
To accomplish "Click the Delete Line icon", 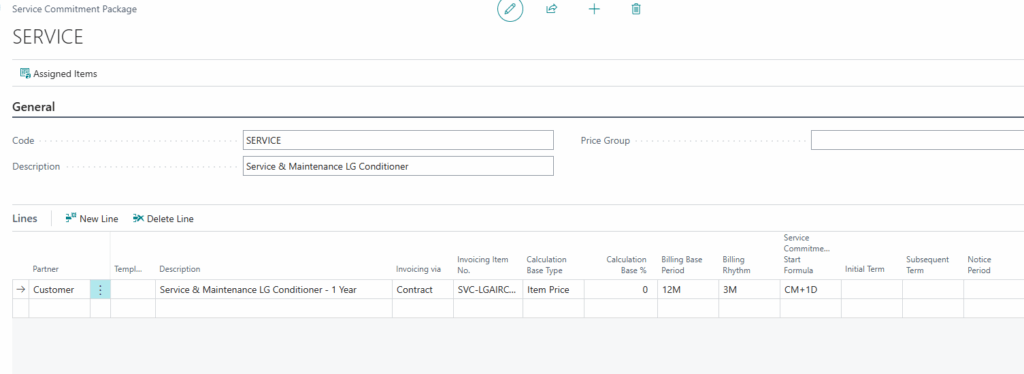I will pos(138,219).
